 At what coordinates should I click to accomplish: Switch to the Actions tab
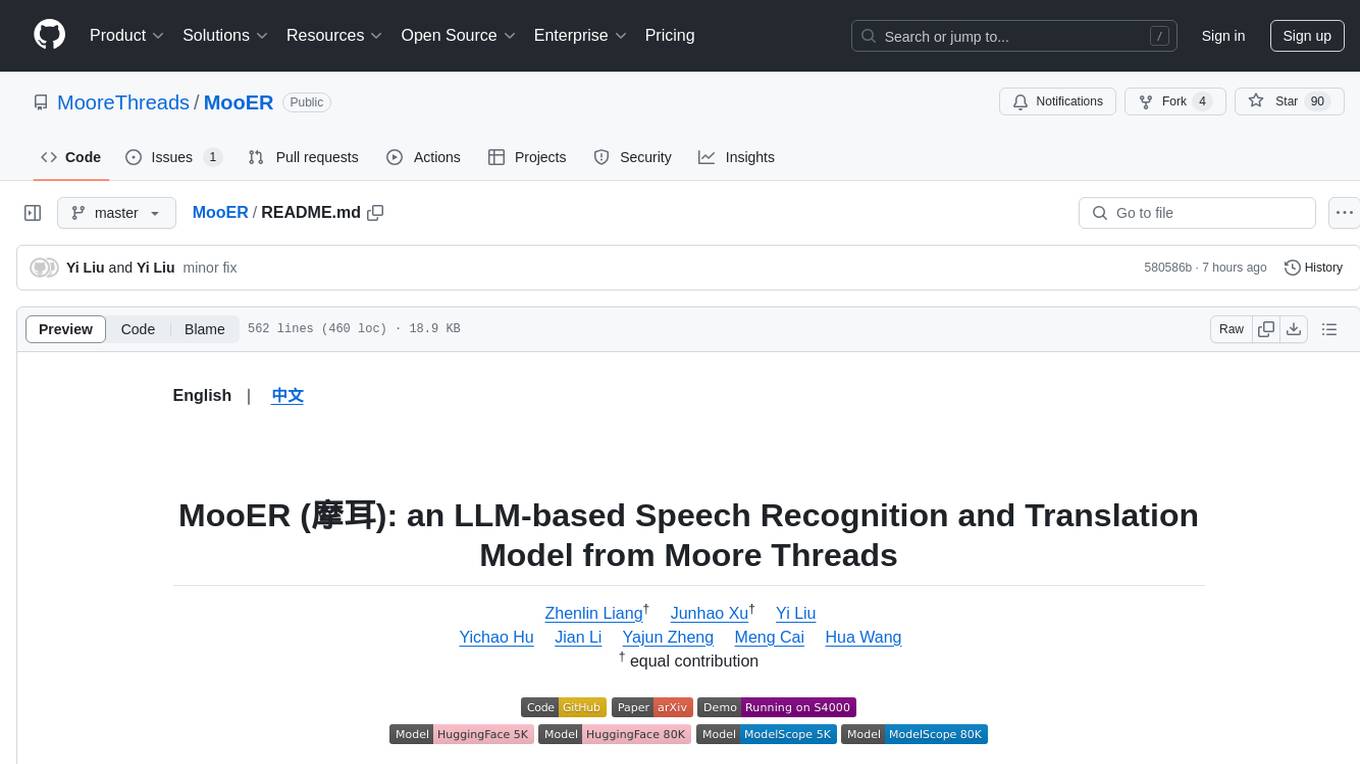coord(423,157)
